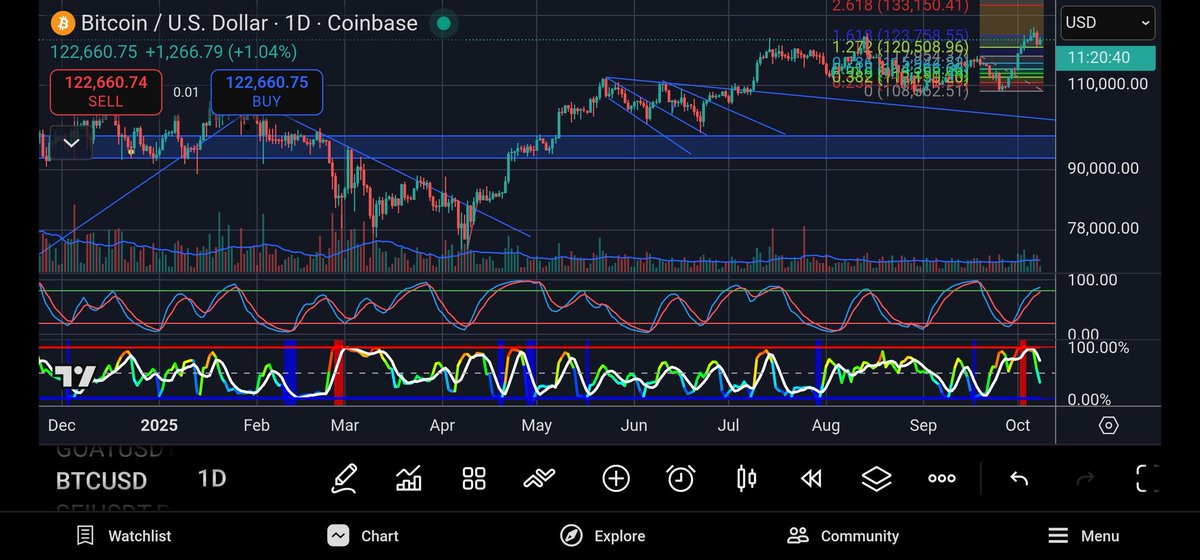
Task: Open the Menu tab
Action: click(1083, 536)
